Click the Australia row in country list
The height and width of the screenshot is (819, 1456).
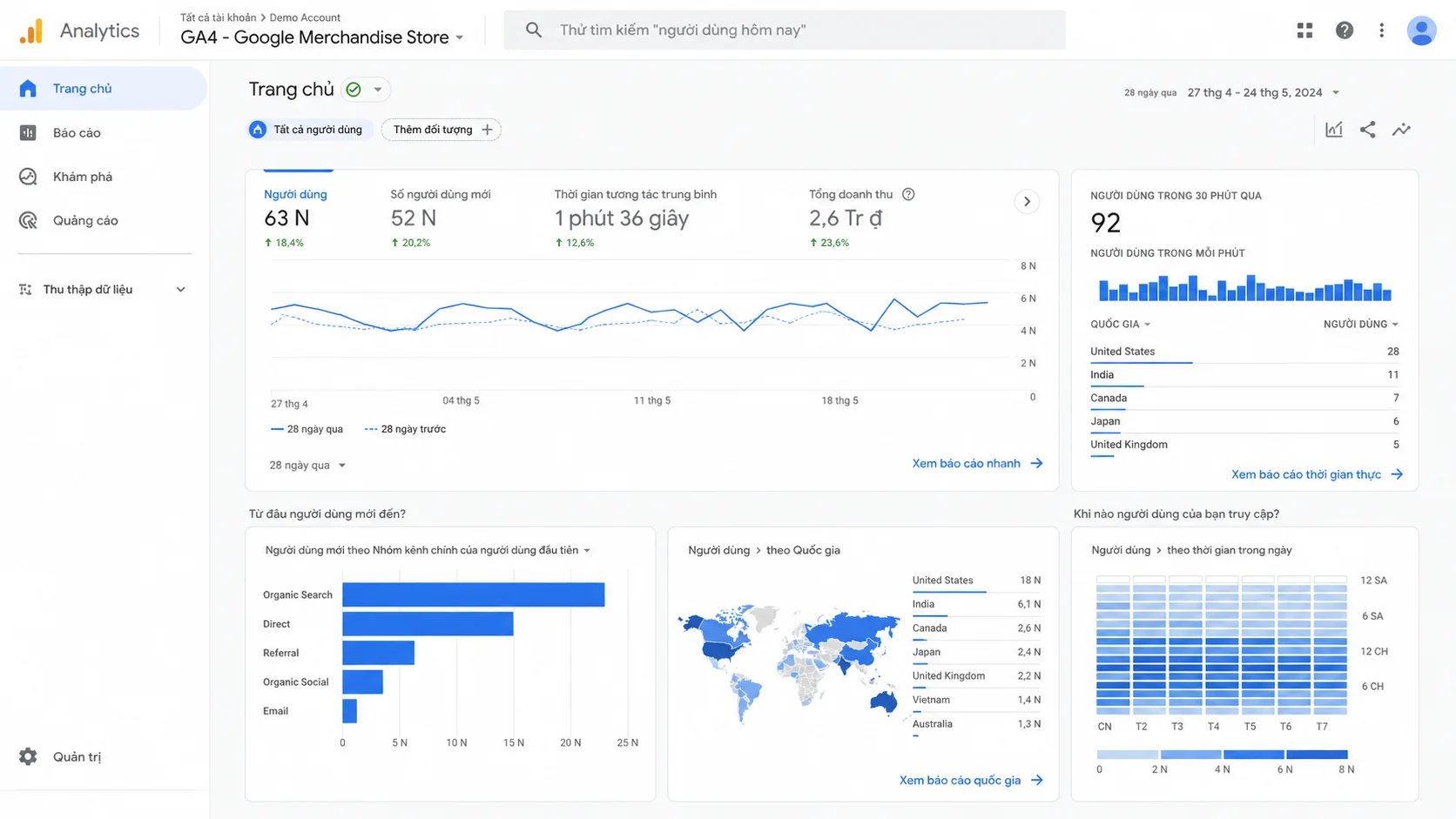click(x=976, y=725)
